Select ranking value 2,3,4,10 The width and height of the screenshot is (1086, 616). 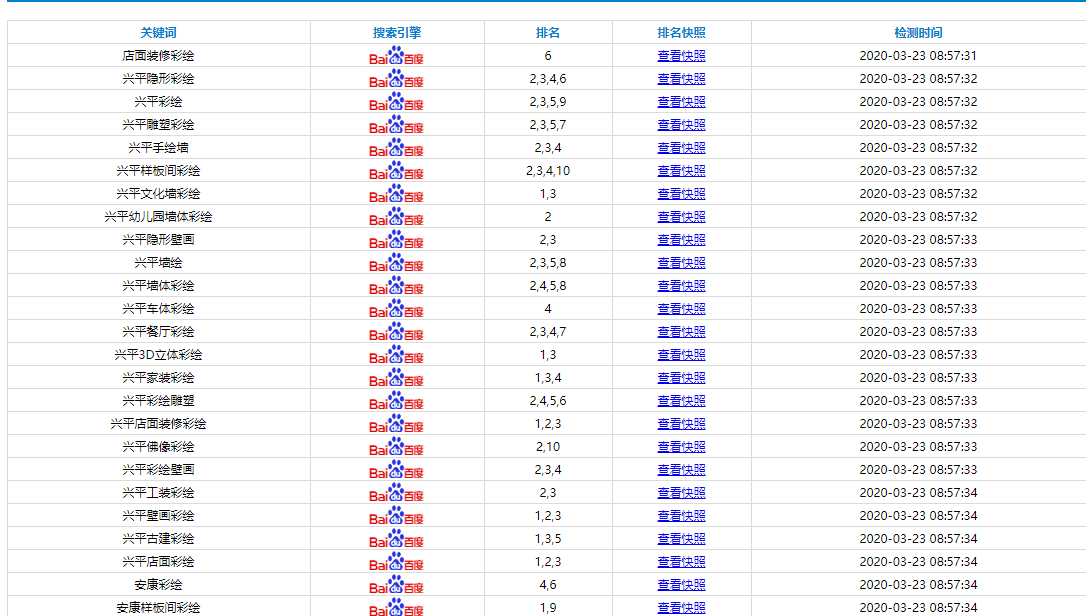(x=548, y=170)
